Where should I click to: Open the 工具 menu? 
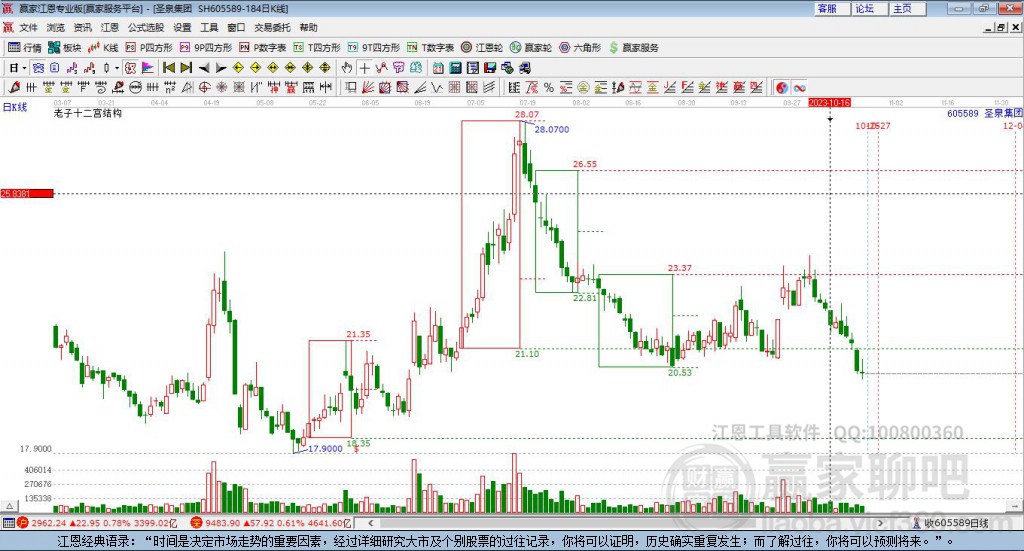(x=209, y=27)
